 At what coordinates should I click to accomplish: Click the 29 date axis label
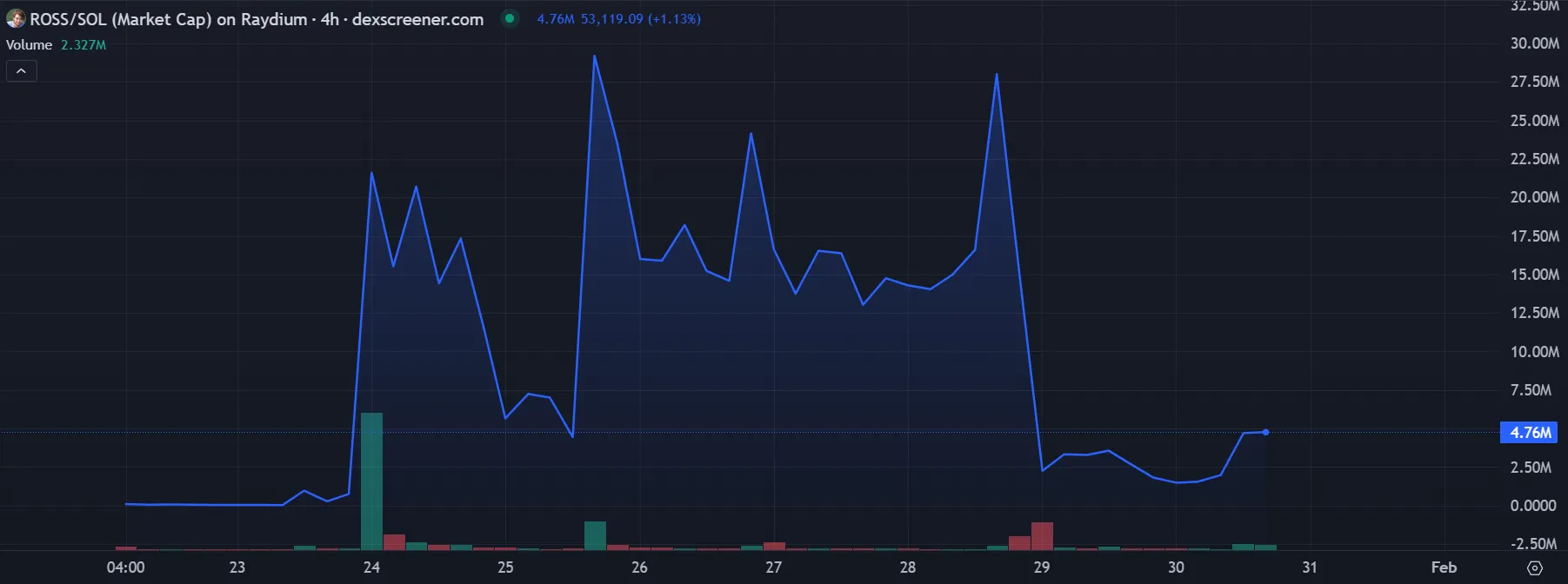[x=1041, y=567]
